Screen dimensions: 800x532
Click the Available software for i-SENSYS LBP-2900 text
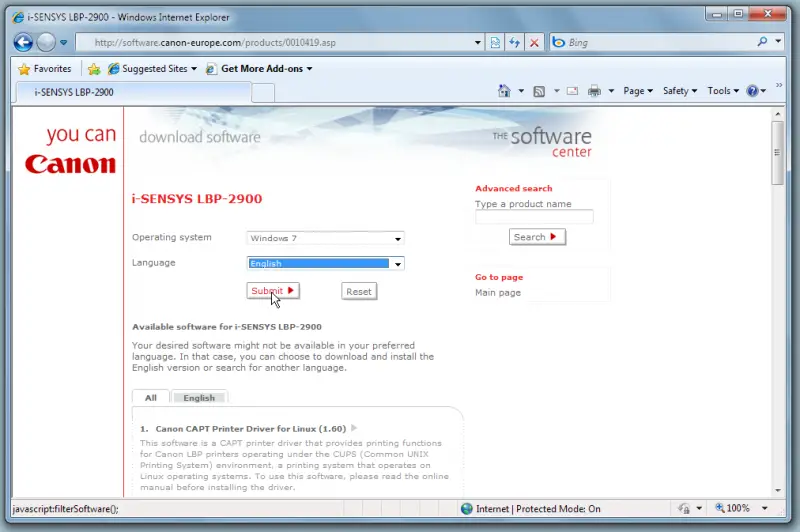pyautogui.click(x=227, y=327)
